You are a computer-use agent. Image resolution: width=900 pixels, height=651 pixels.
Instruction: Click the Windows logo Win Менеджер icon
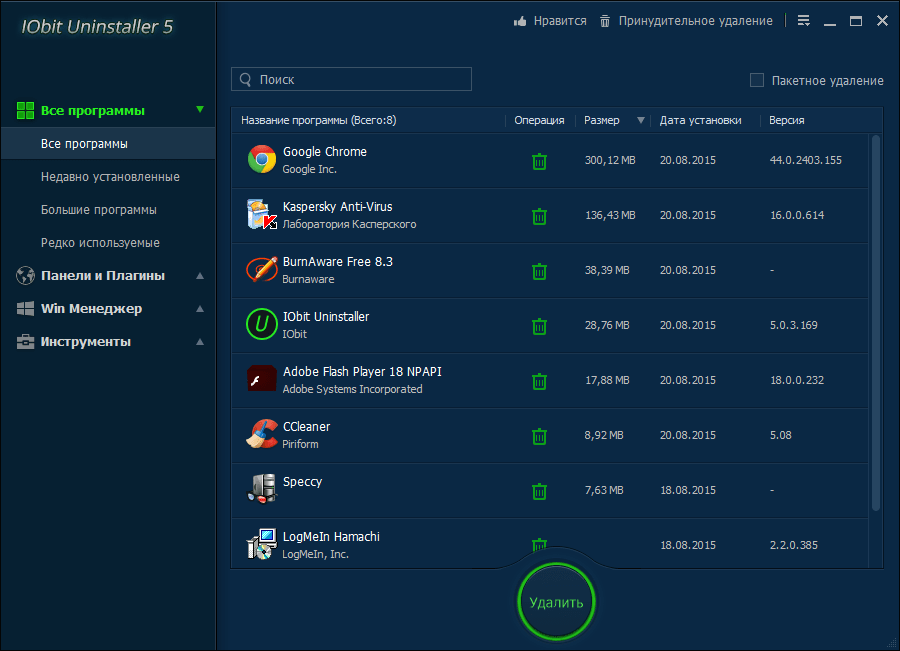point(25,308)
